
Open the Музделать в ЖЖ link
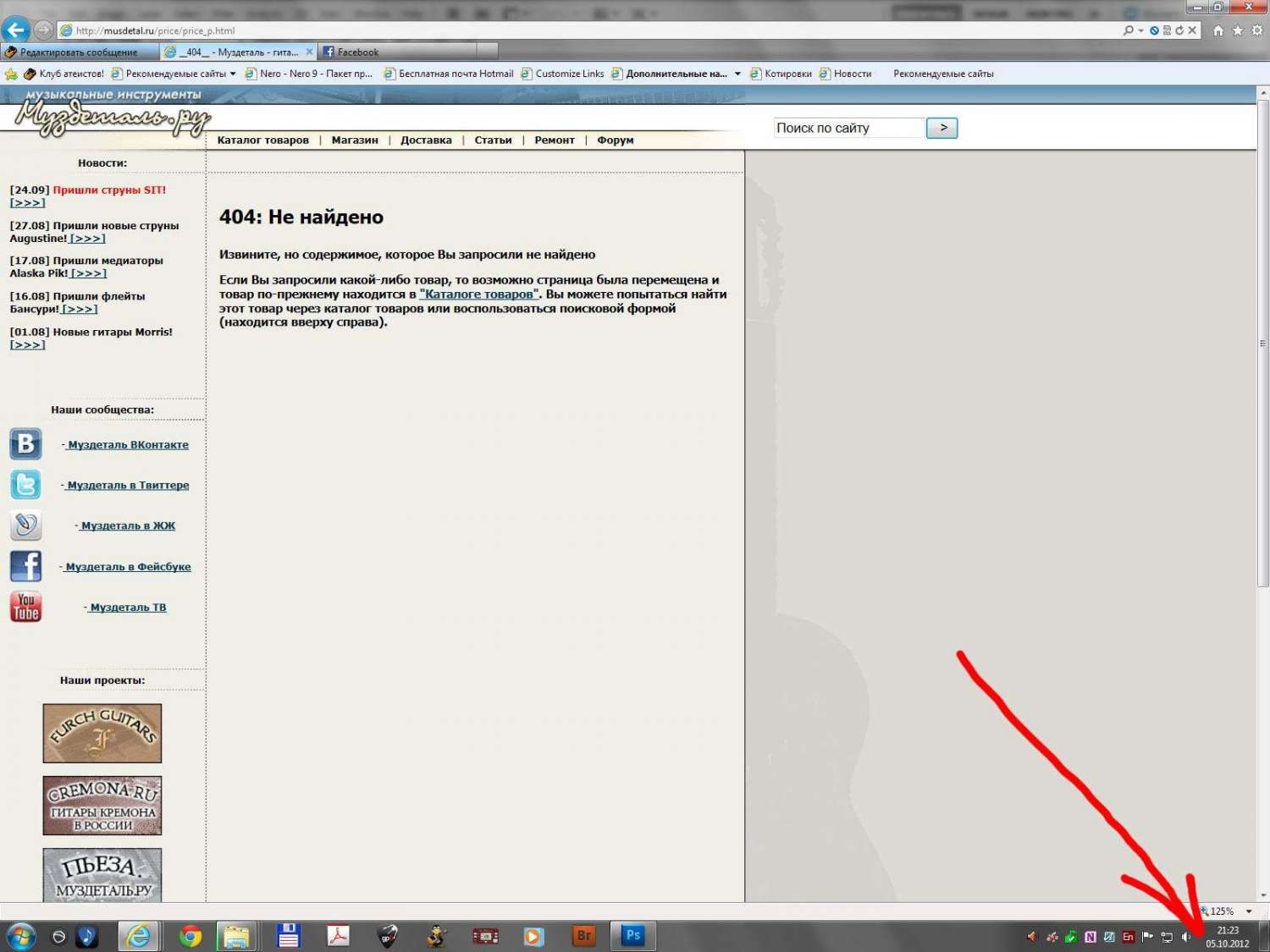128,526
